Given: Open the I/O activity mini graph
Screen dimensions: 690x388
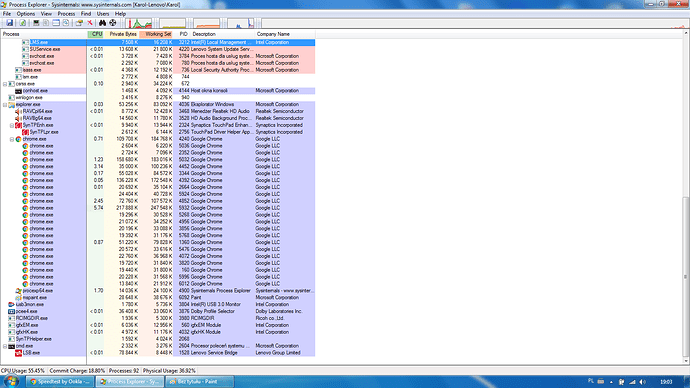Looking at the screenshot, I should point(241,23).
